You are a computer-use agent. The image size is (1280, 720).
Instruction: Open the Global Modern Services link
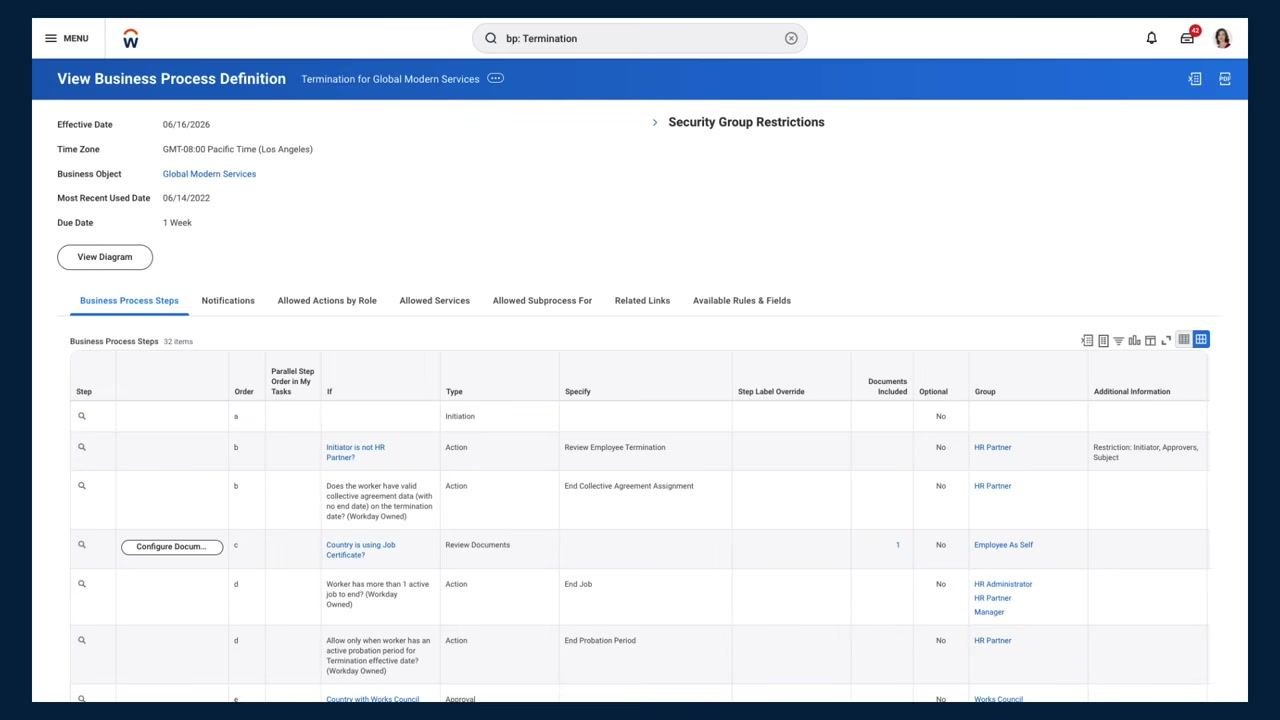(x=209, y=174)
